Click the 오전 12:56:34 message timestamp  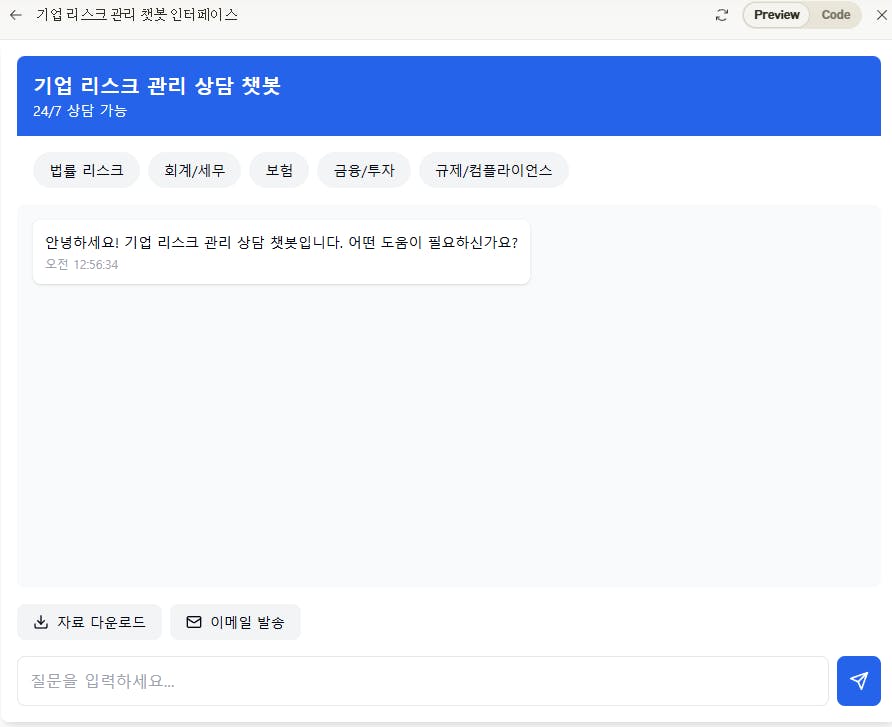click(x=82, y=265)
